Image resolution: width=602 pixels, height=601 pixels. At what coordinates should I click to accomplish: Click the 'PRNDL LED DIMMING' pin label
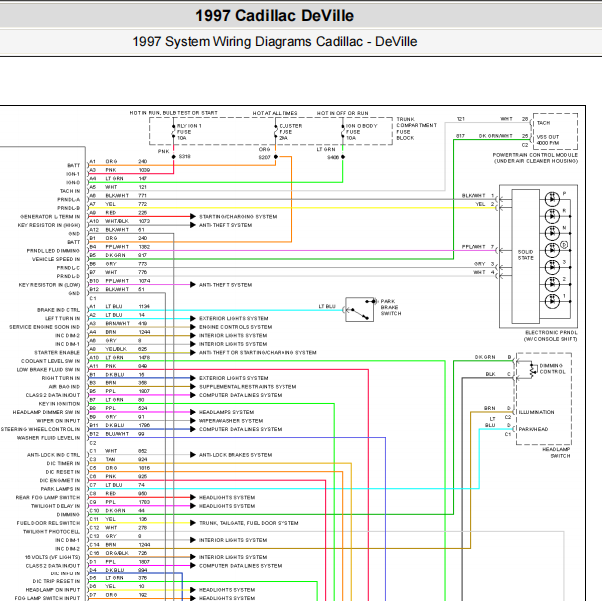(53, 251)
